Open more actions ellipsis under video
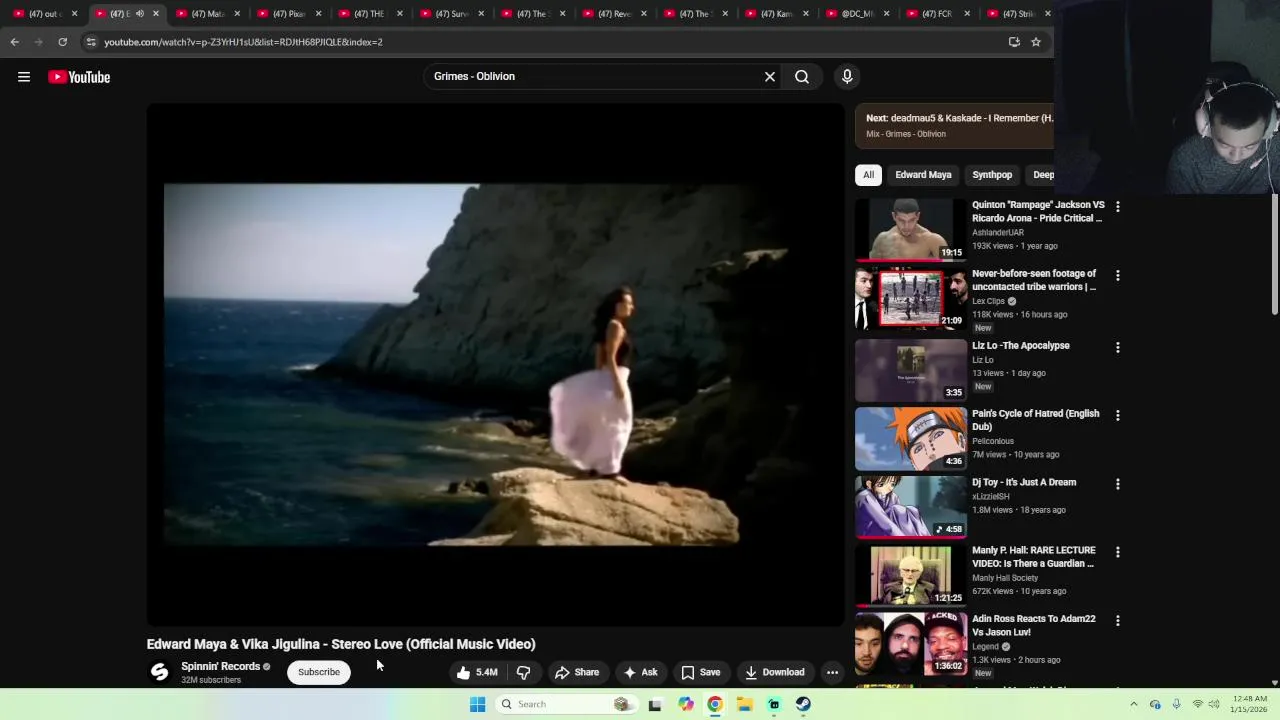 832,672
